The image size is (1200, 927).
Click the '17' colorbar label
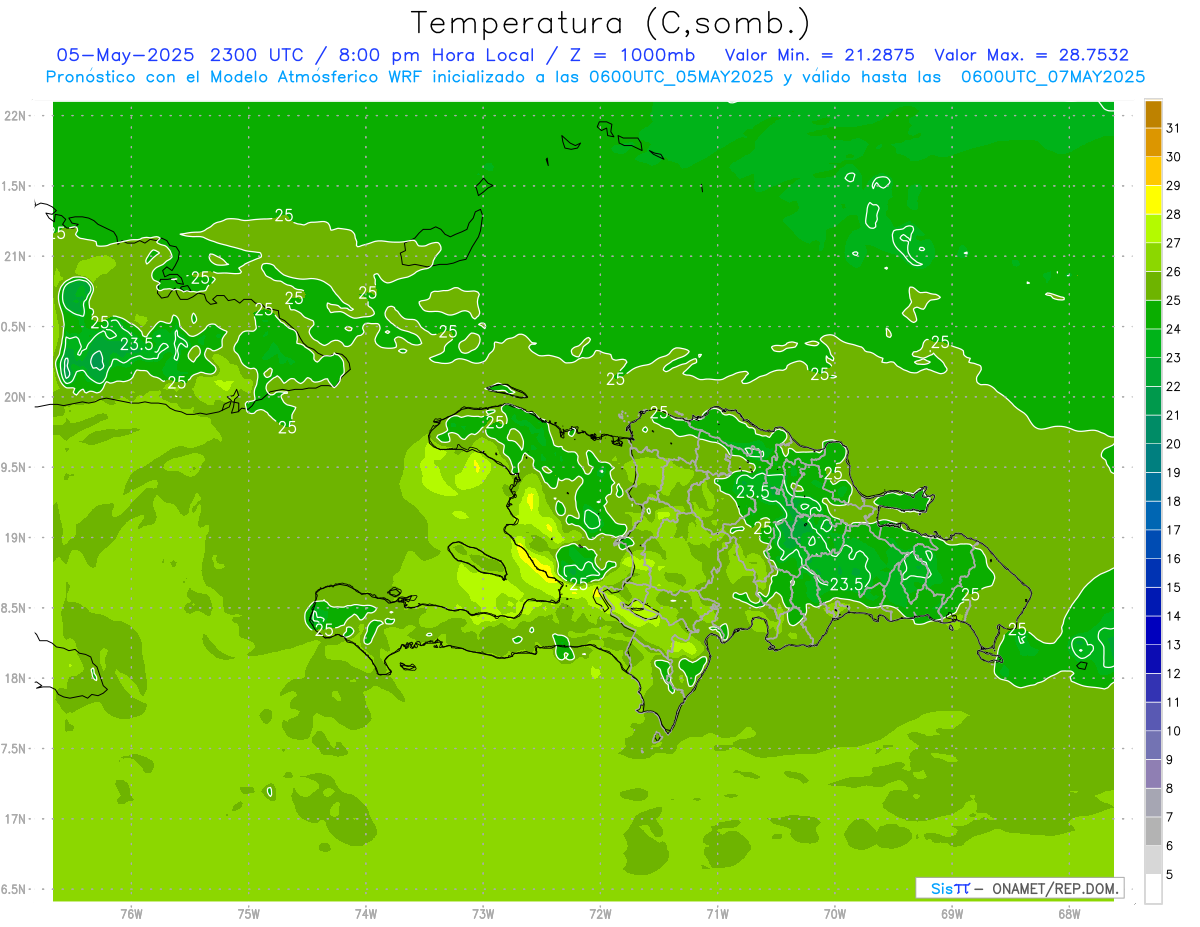click(x=1174, y=530)
